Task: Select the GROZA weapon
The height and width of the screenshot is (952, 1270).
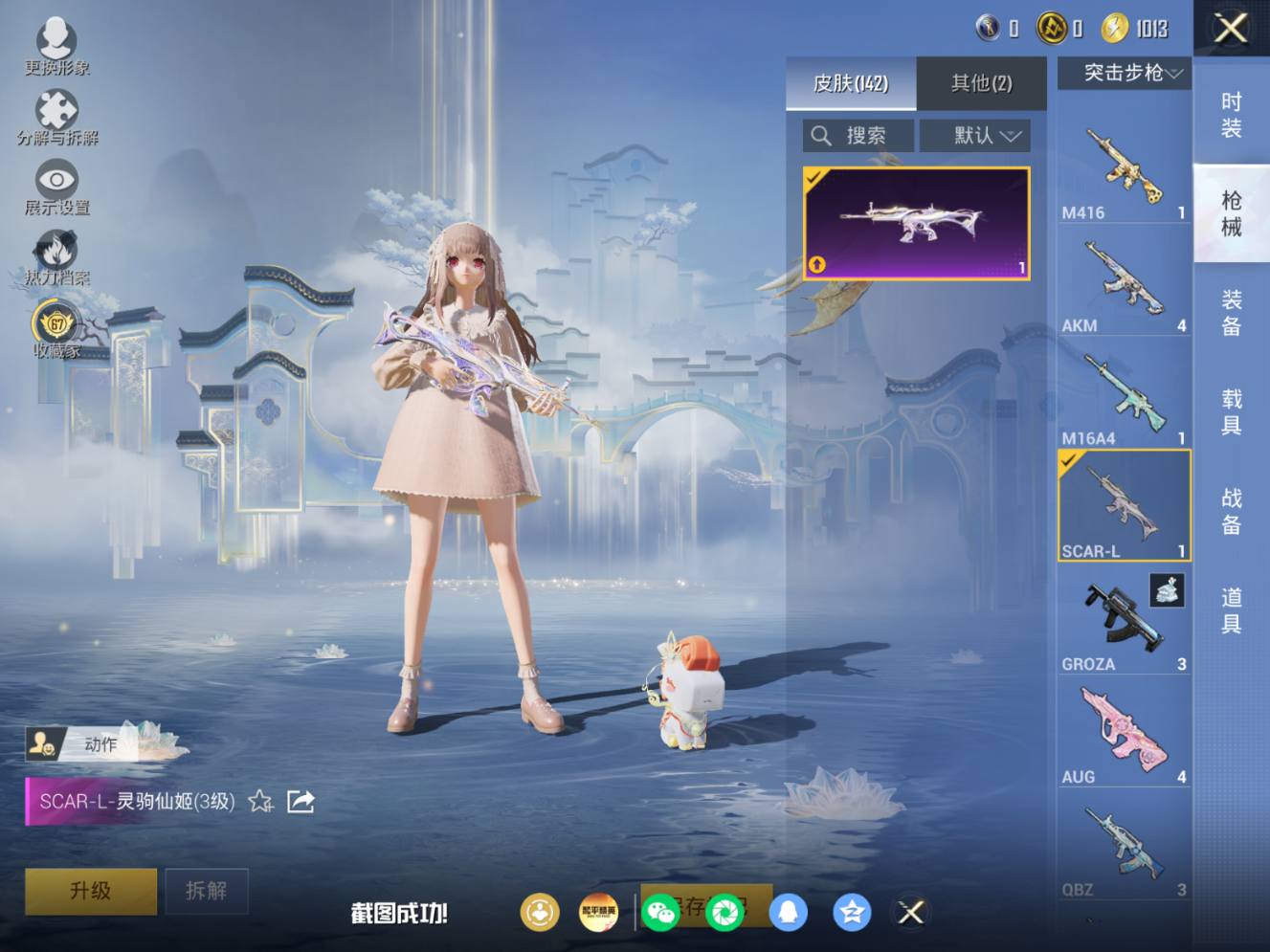Action: click(1125, 620)
